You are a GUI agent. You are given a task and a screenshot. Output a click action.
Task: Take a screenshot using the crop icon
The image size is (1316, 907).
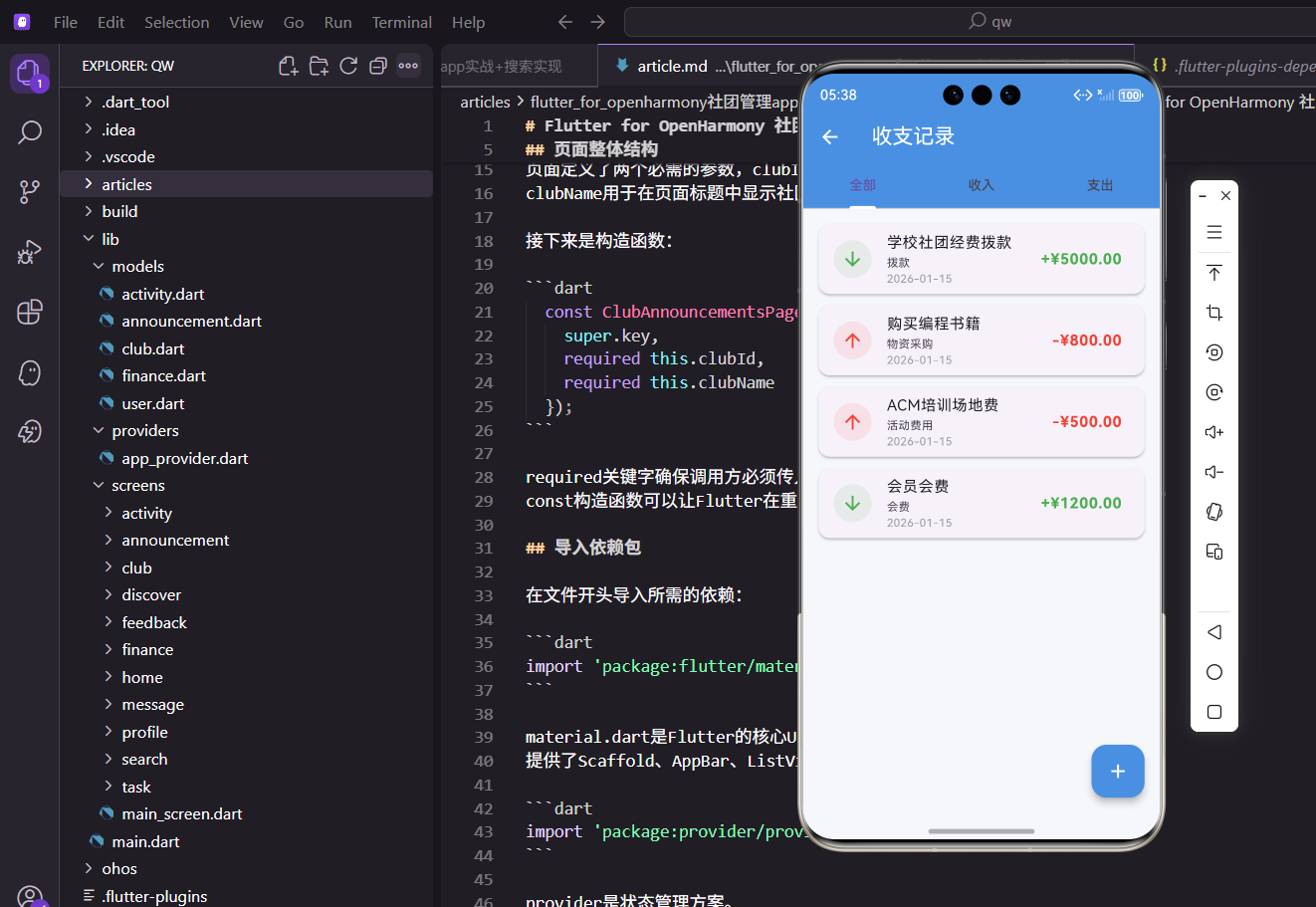pyautogui.click(x=1213, y=312)
